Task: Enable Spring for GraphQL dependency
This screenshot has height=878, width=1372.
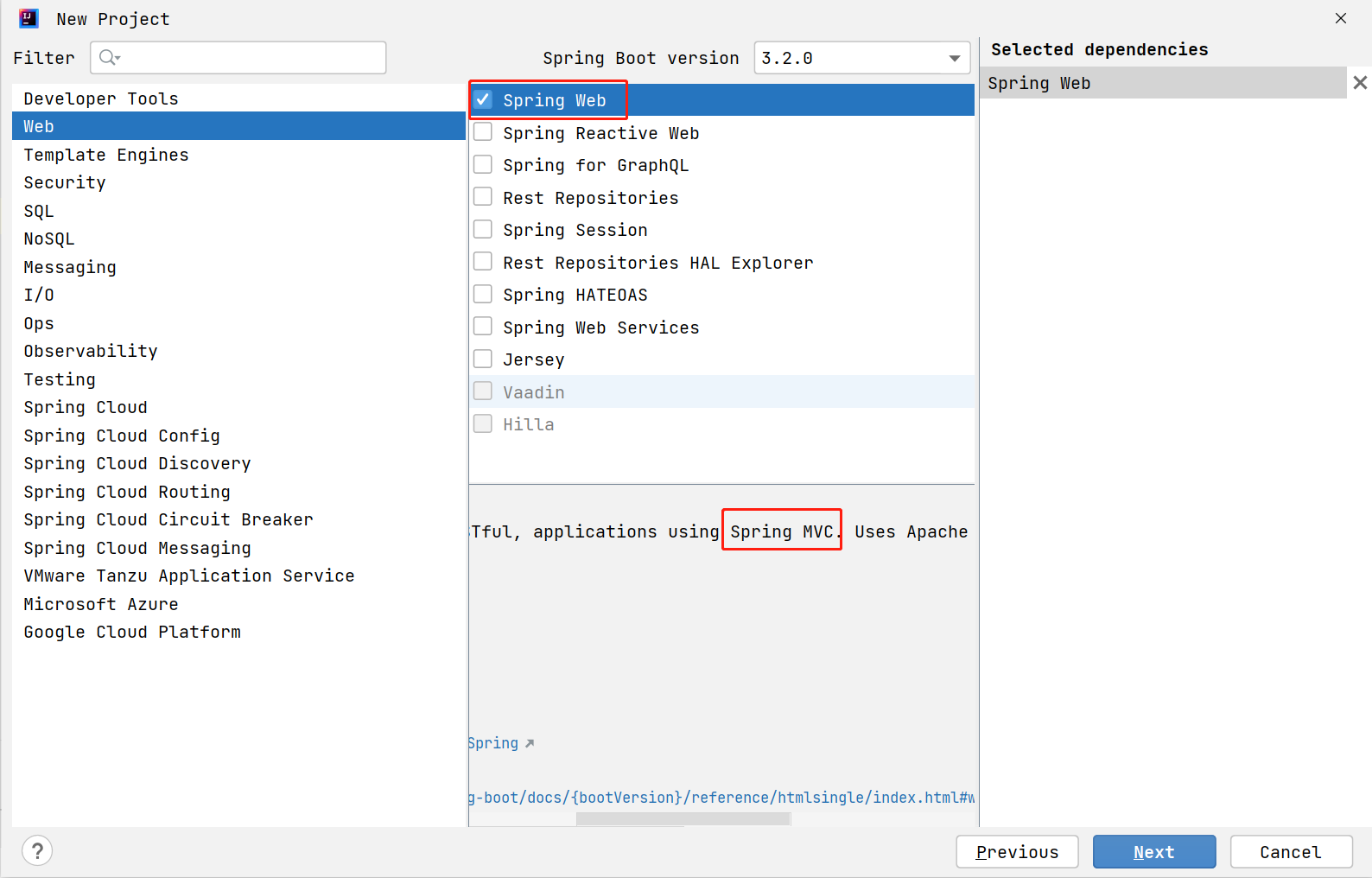Action: pyautogui.click(x=483, y=164)
